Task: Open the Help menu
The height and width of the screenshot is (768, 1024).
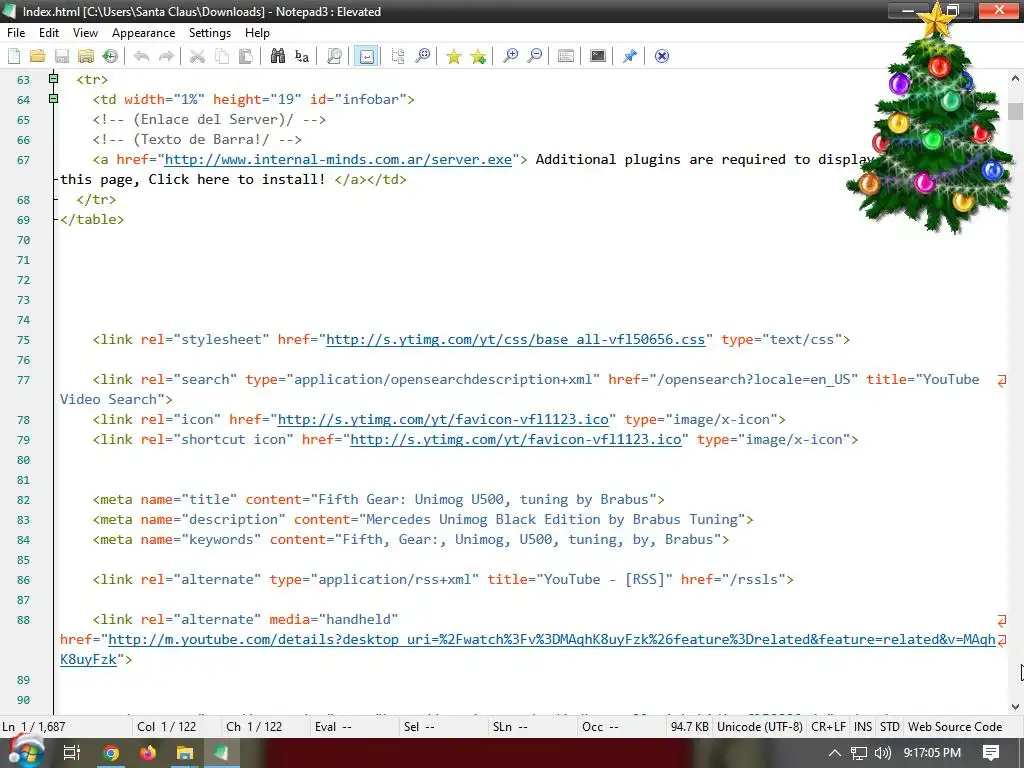Action: [x=257, y=33]
